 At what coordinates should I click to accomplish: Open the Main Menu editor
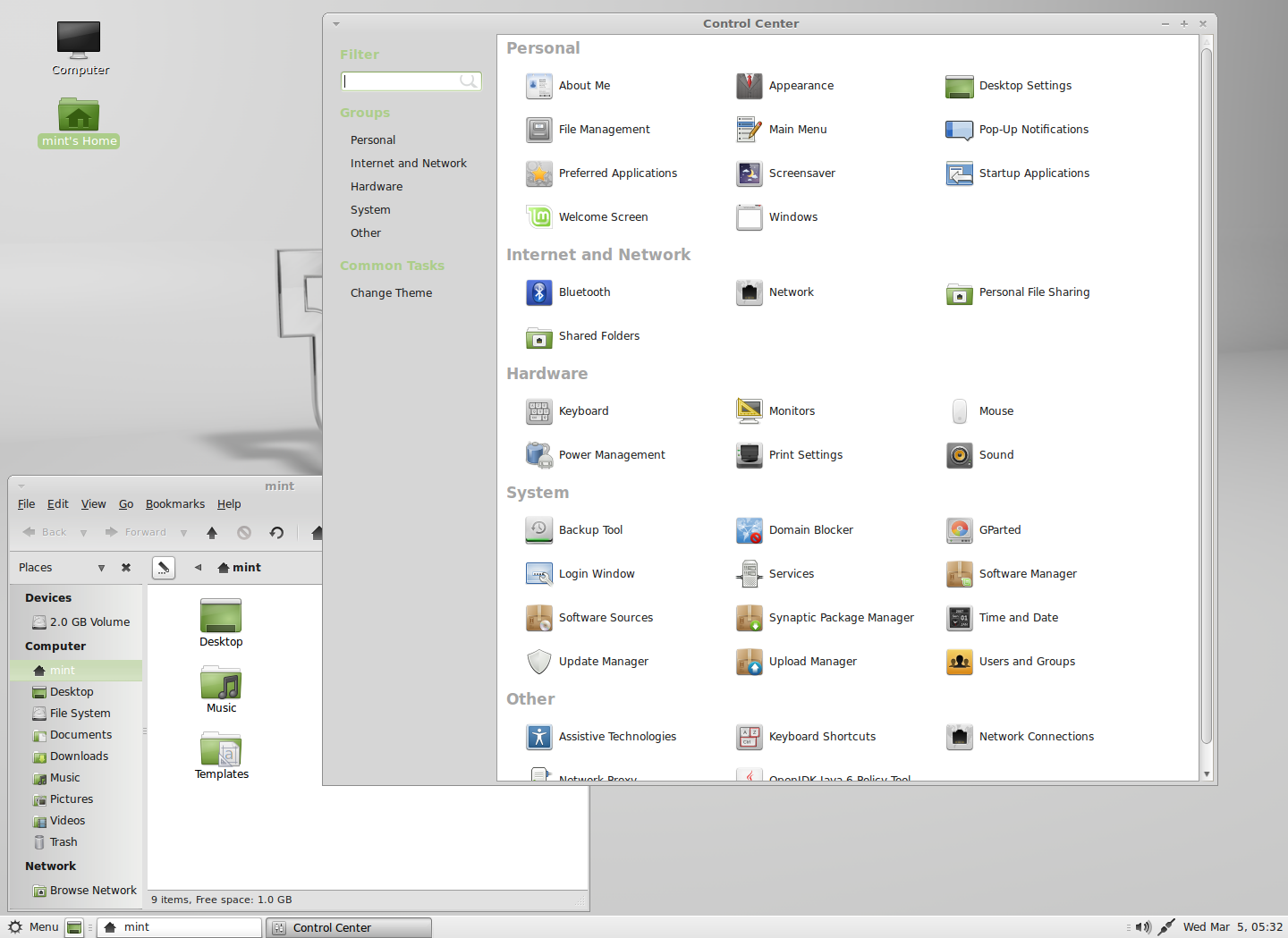pyautogui.click(x=782, y=130)
